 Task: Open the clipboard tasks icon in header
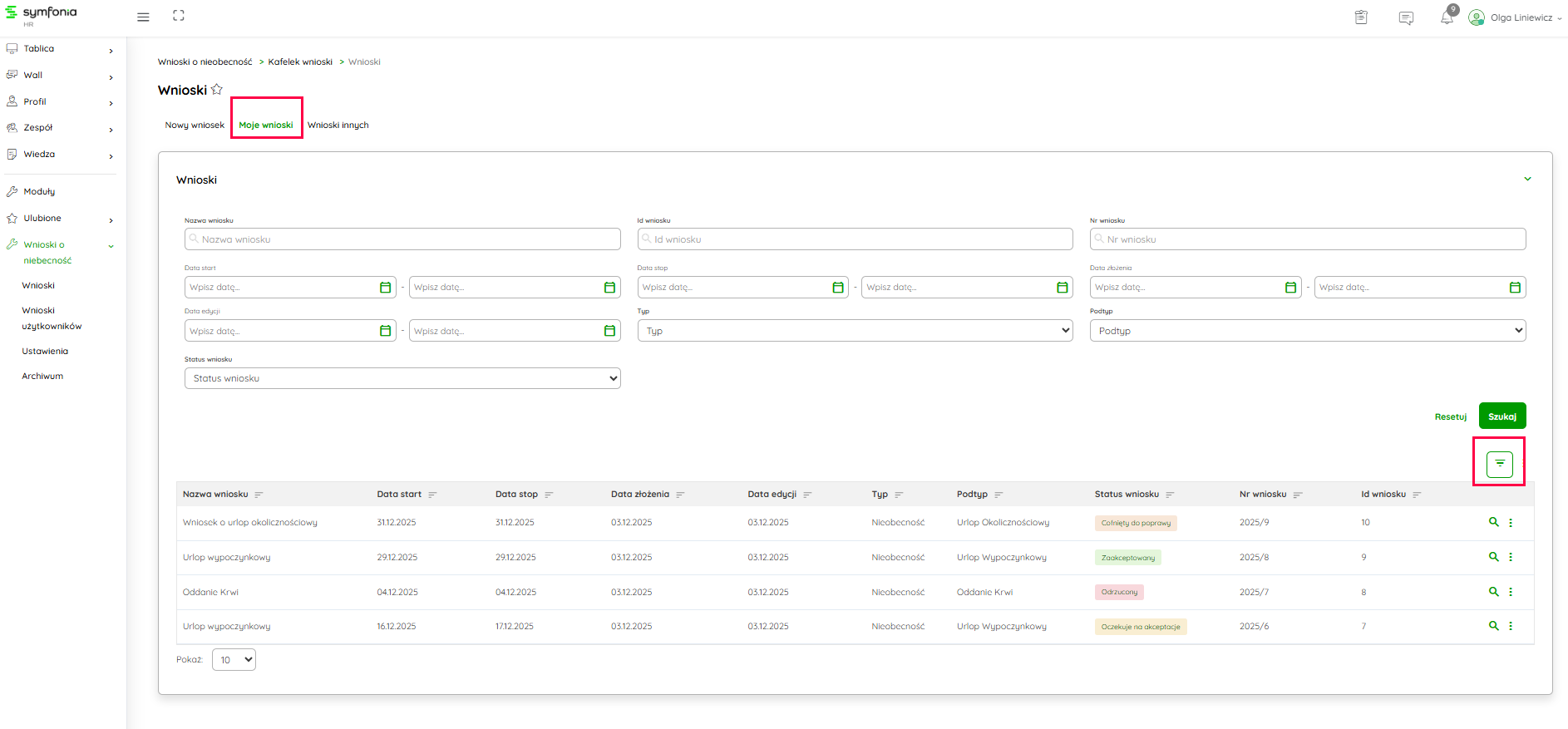1361,17
